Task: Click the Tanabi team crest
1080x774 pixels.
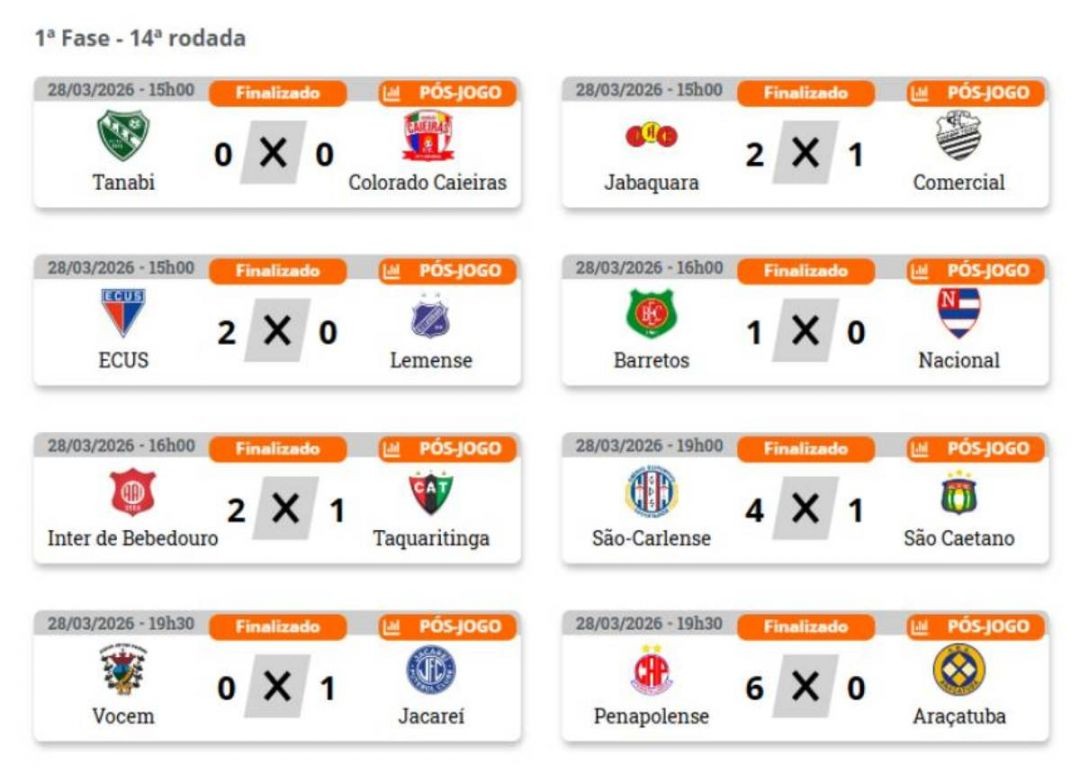Action: coord(122,137)
